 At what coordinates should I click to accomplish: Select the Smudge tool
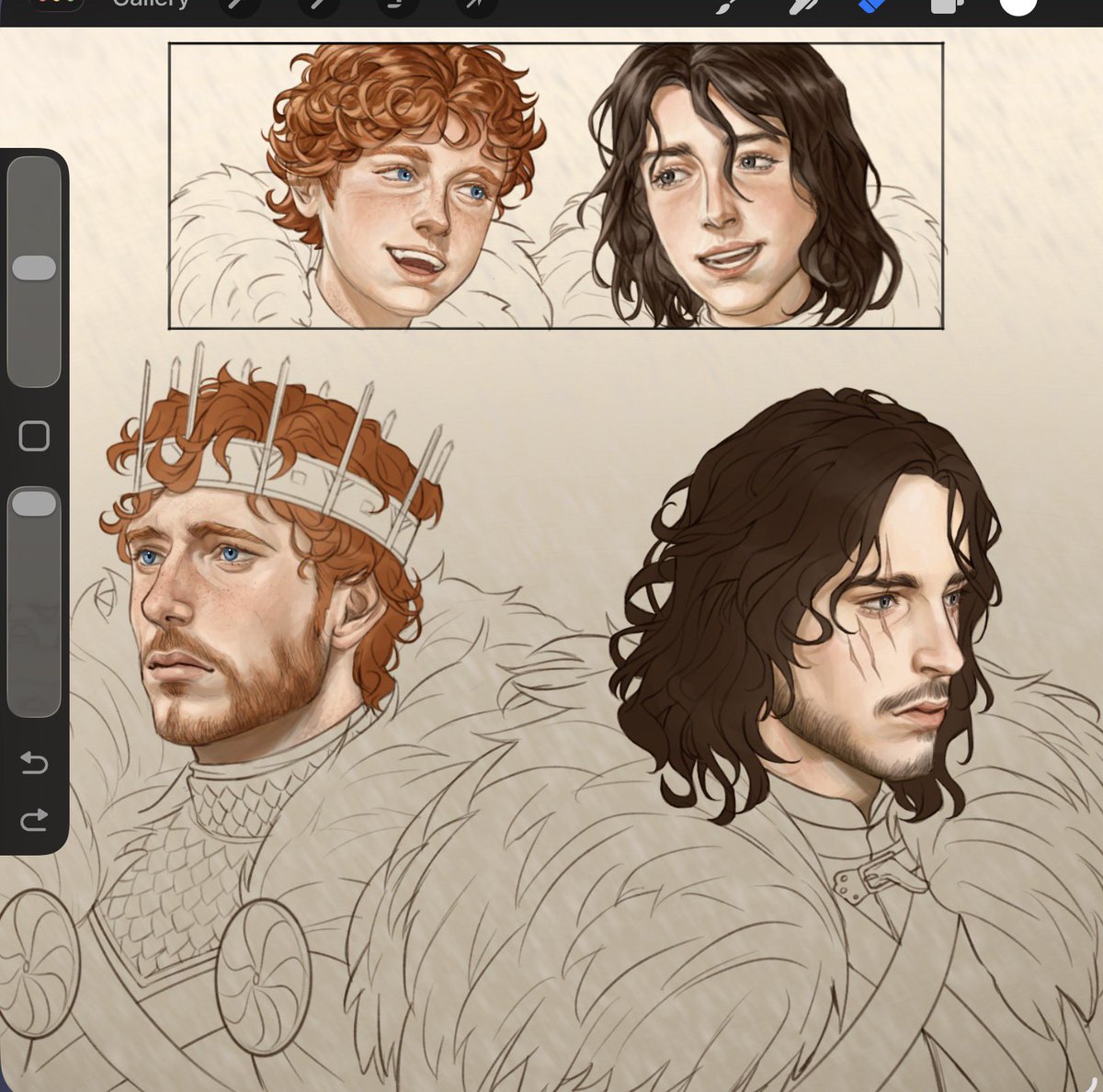click(x=803, y=6)
